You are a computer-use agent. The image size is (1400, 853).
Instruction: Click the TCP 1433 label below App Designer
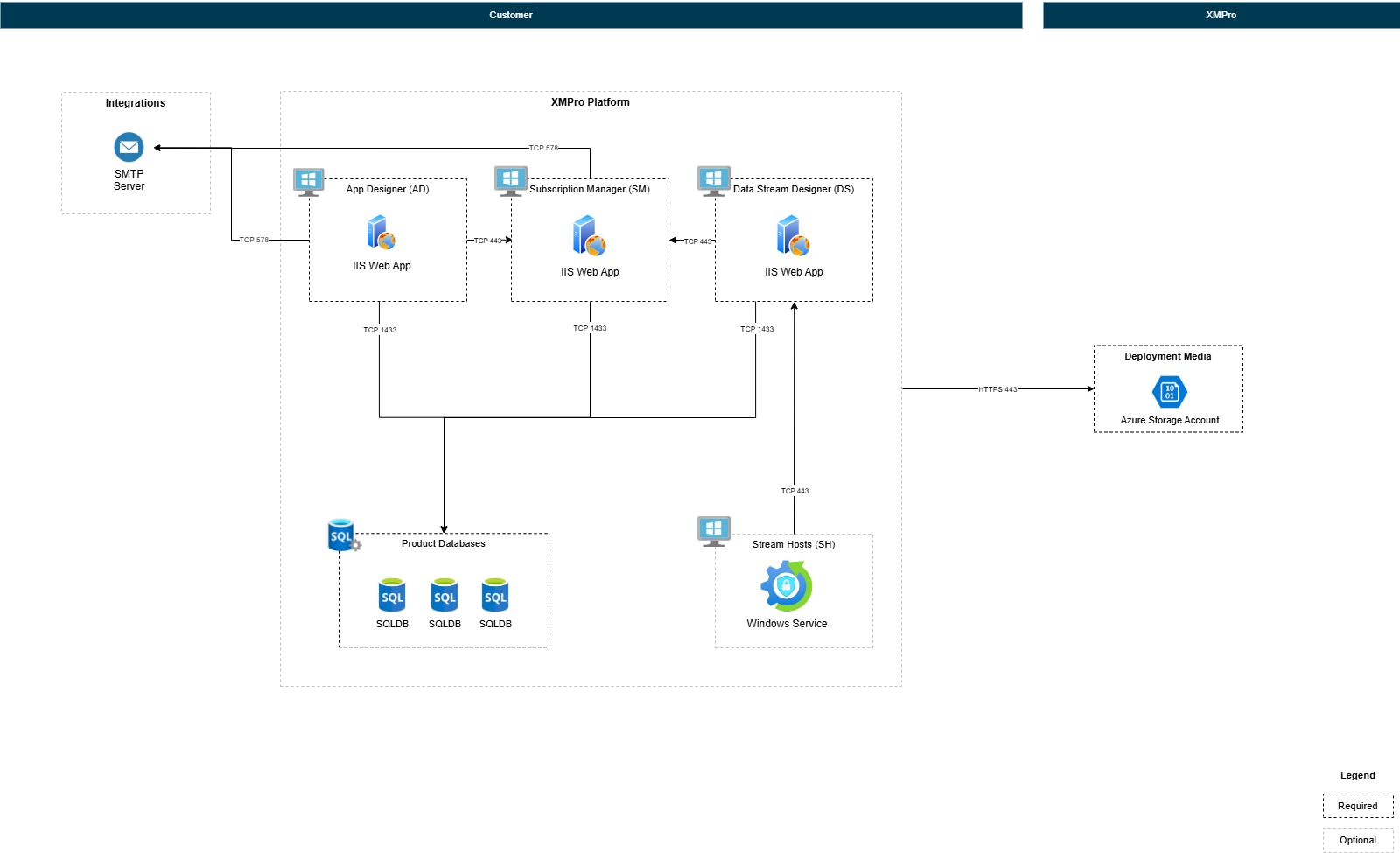tap(380, 330)
